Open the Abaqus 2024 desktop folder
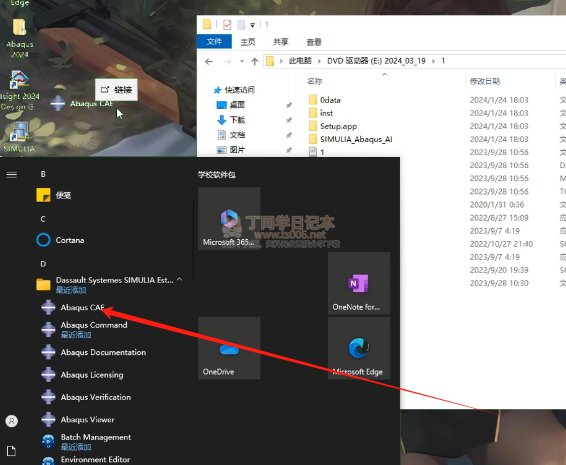Screen dimensions: 566x465 point(19,38)
